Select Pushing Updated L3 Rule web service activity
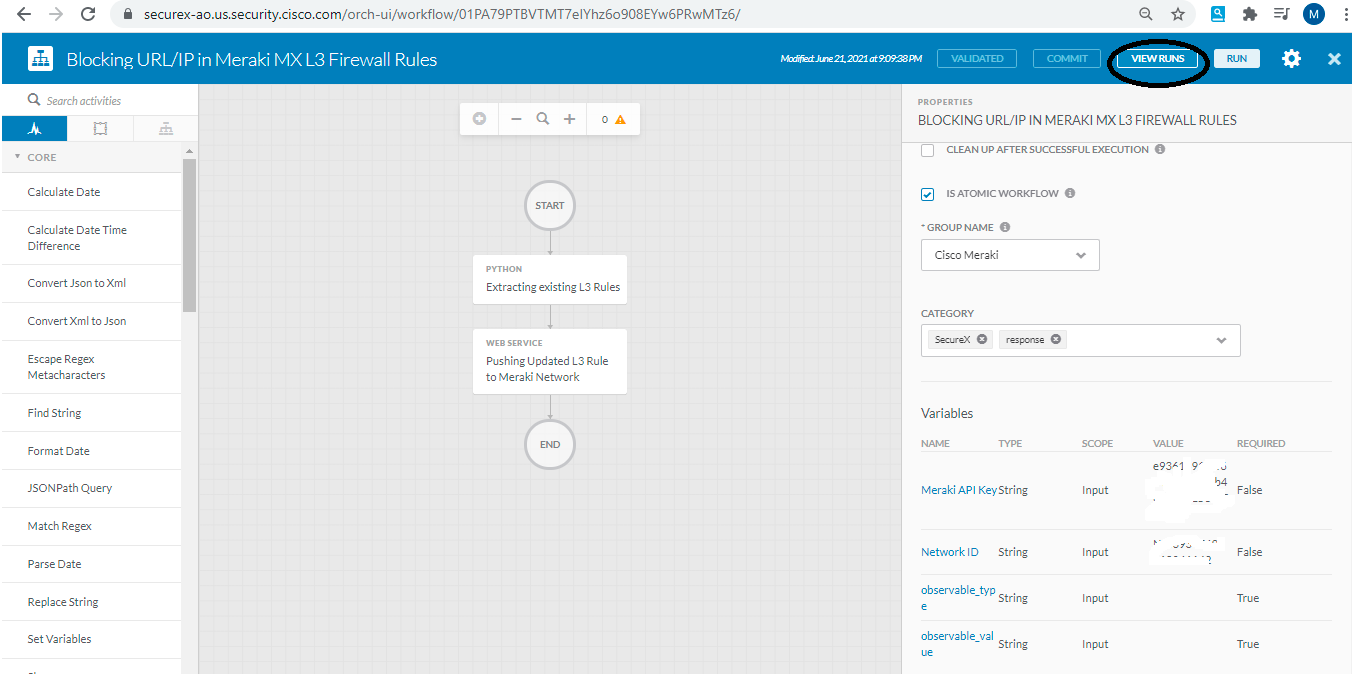Viewport: 1352px width, 674px height. tap(550, 361)
